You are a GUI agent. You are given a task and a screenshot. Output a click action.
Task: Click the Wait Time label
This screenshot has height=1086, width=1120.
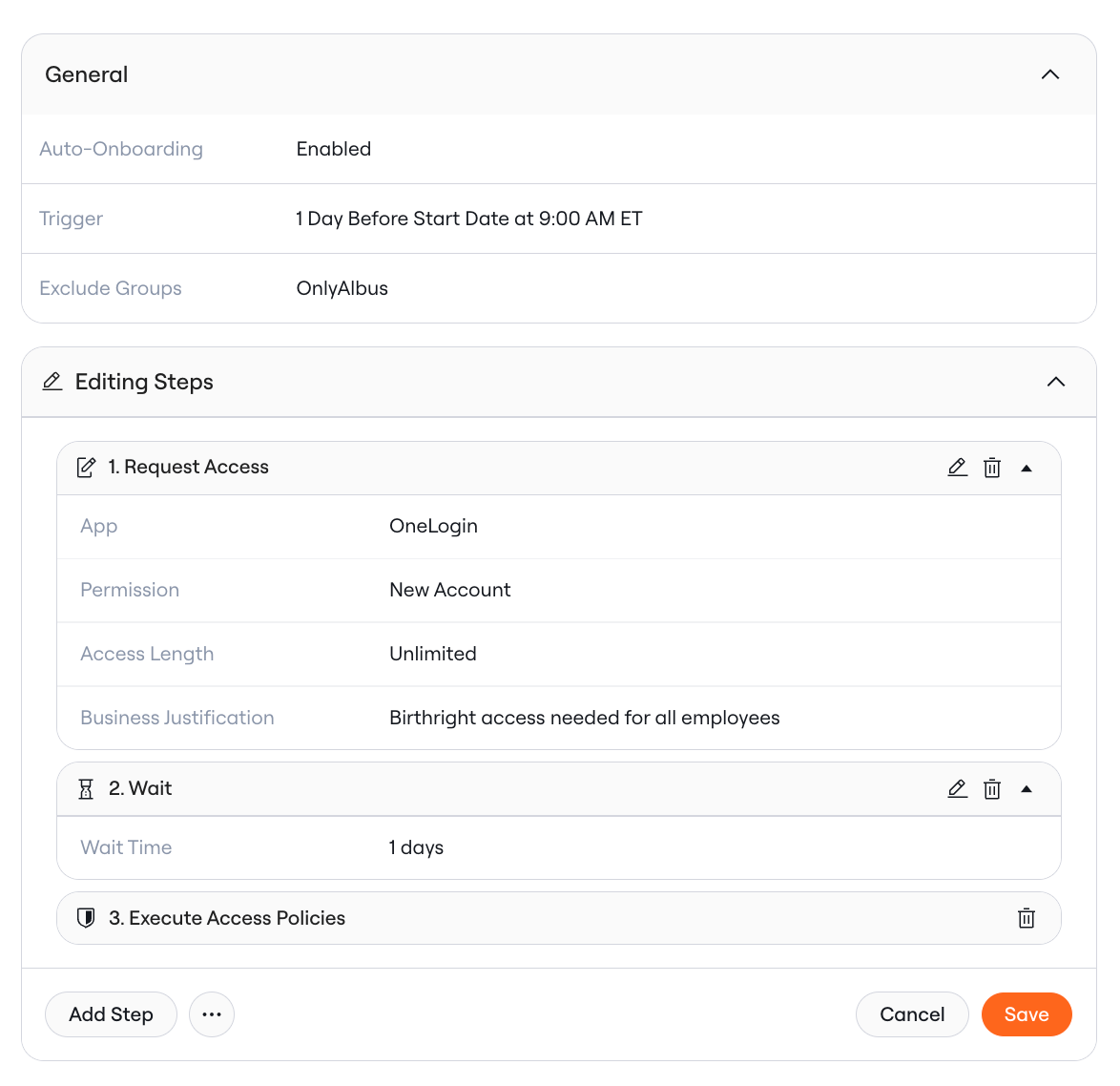(x=127, y=847)
